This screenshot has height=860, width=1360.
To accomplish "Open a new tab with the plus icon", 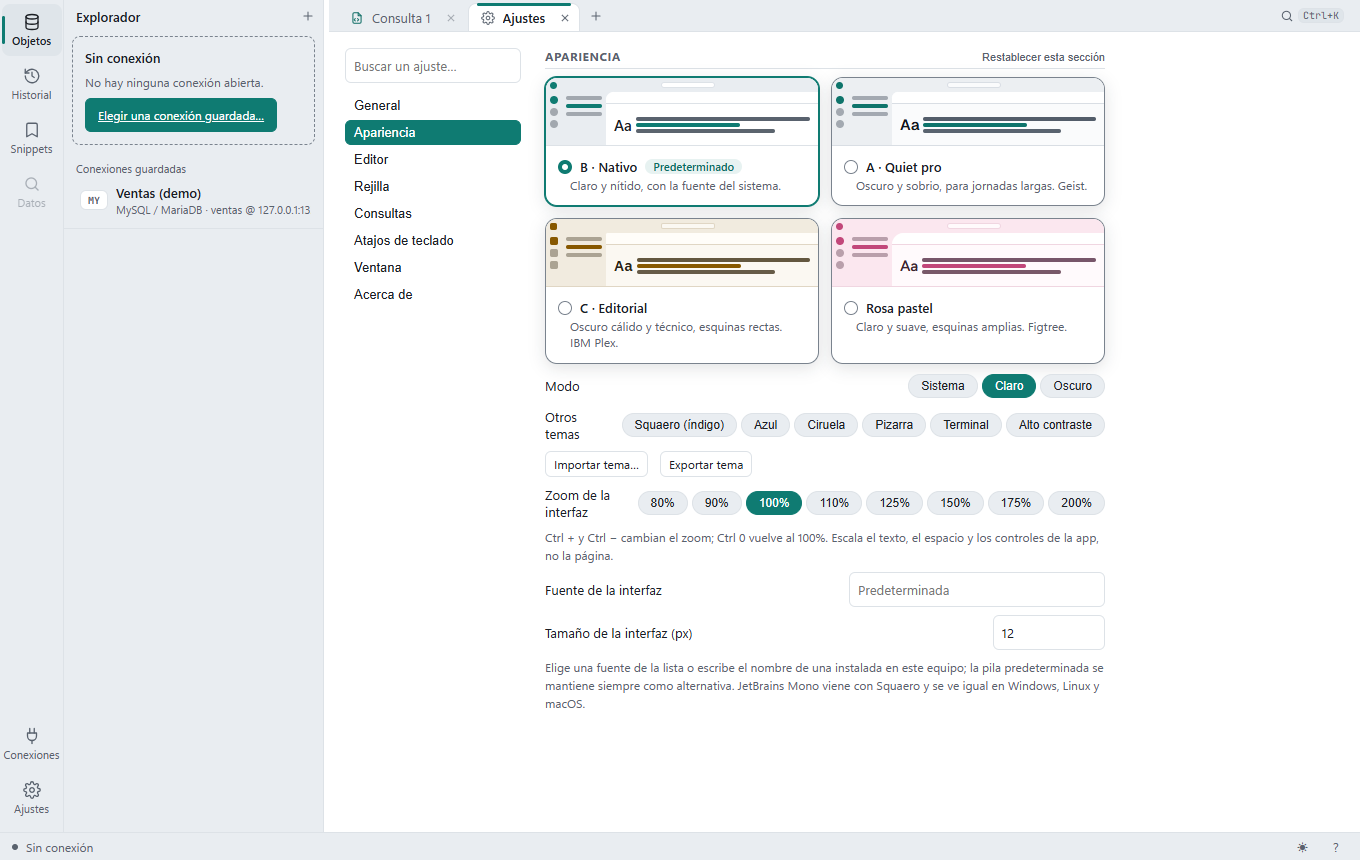I will (x=596, y=17).
